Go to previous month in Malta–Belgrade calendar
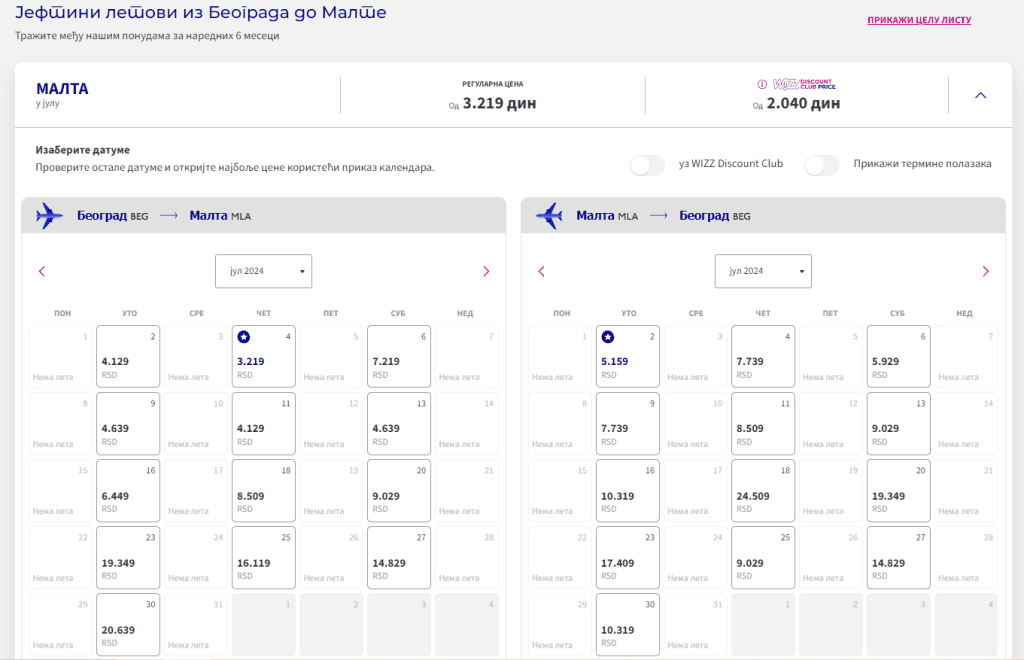This screenshot has width=1024, height=660. click(x=541, y=272)
